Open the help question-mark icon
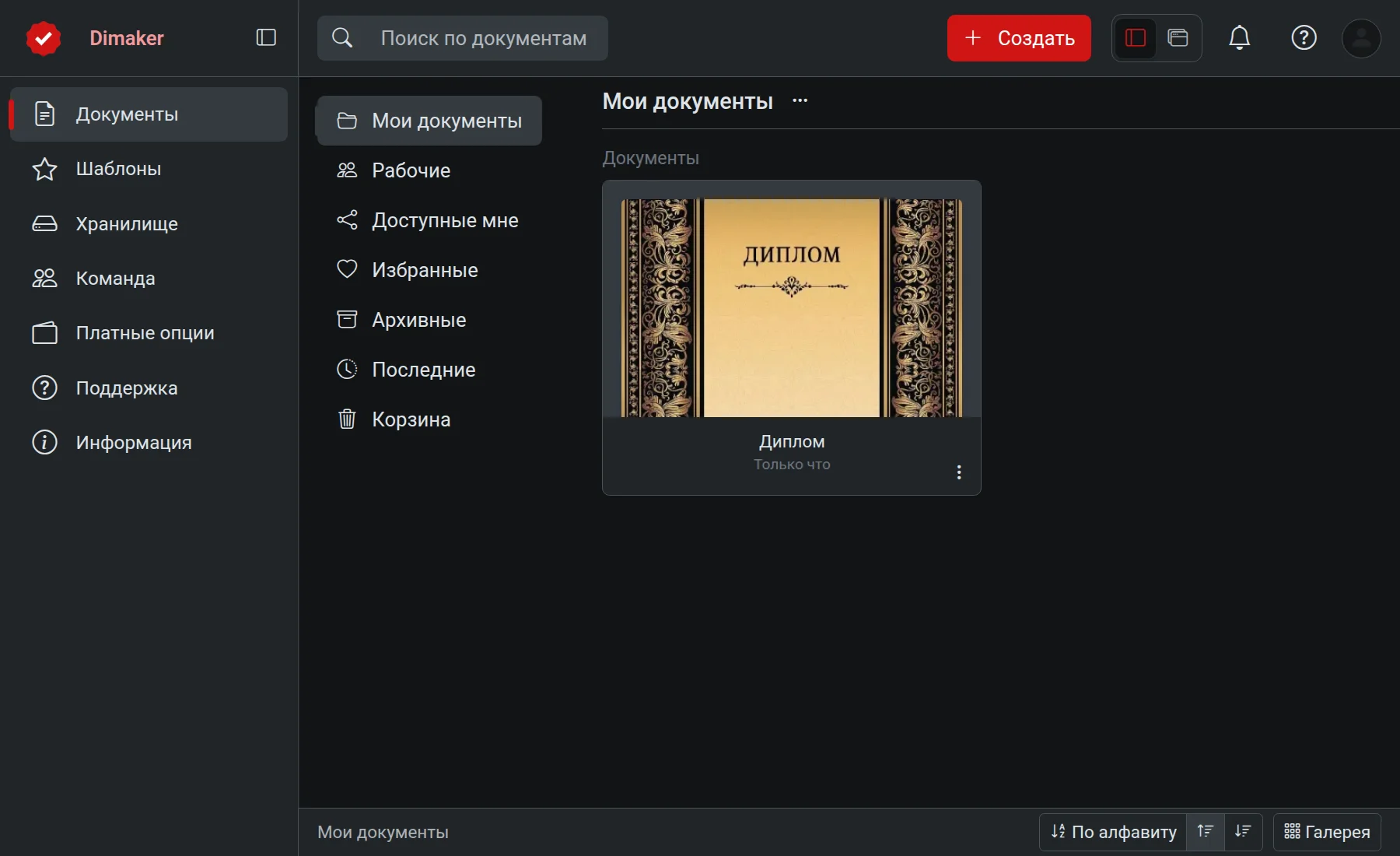1400x856 pixels. click(x=1304, y=38)
